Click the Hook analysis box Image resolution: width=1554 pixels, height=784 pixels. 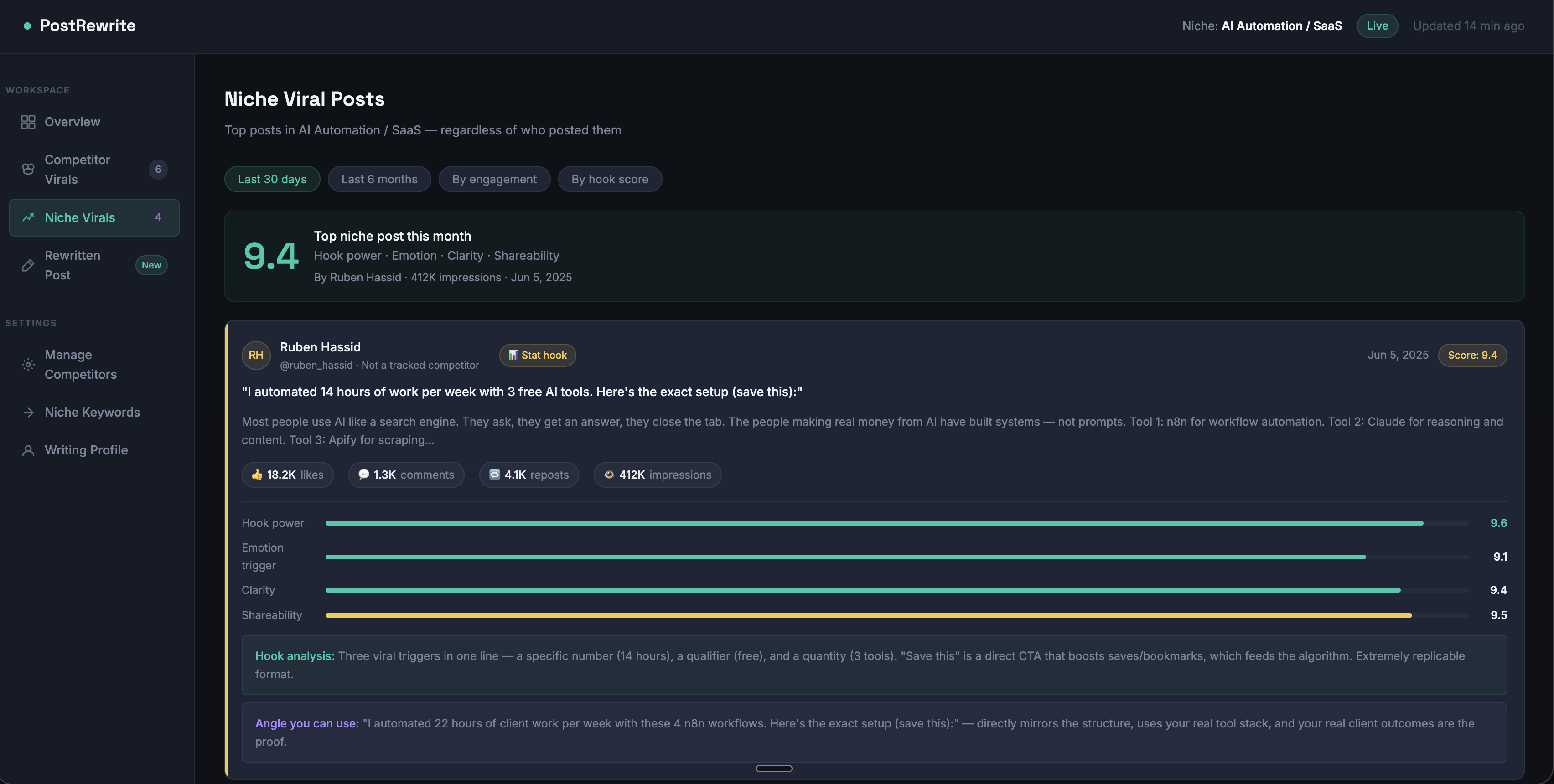tap(874, 665)
